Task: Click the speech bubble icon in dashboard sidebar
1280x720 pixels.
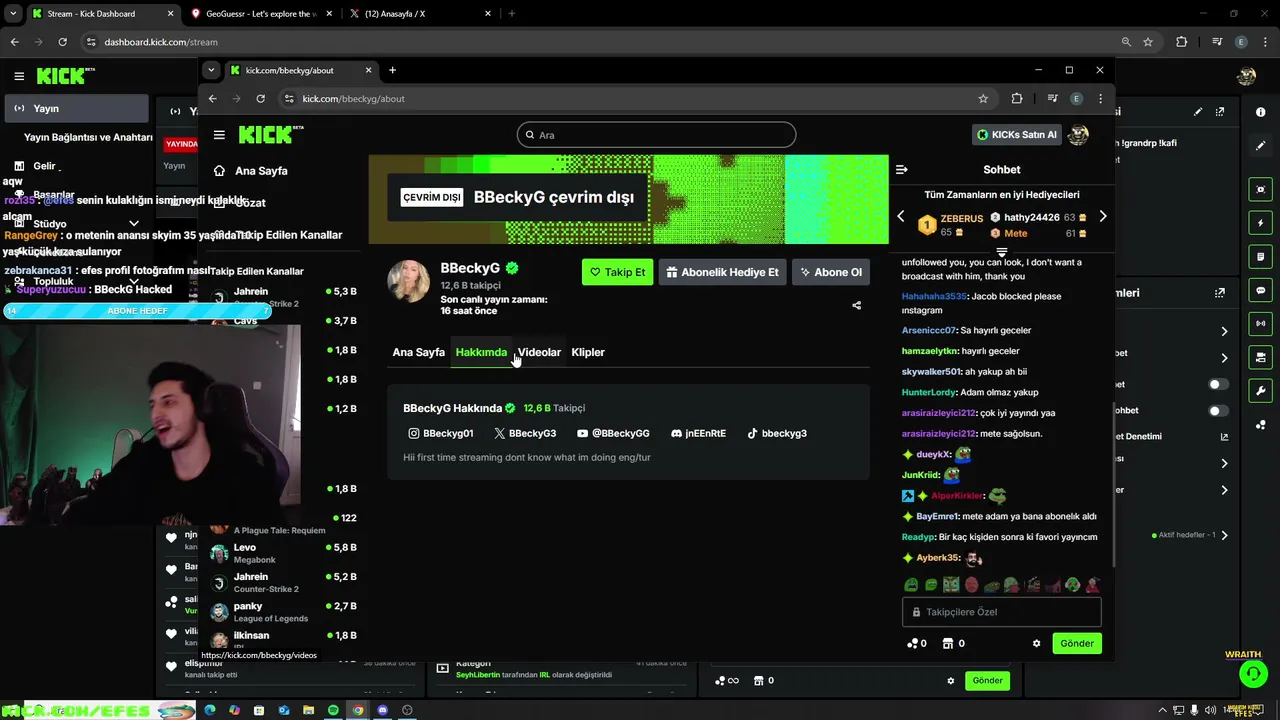Action: point(1260,290)
